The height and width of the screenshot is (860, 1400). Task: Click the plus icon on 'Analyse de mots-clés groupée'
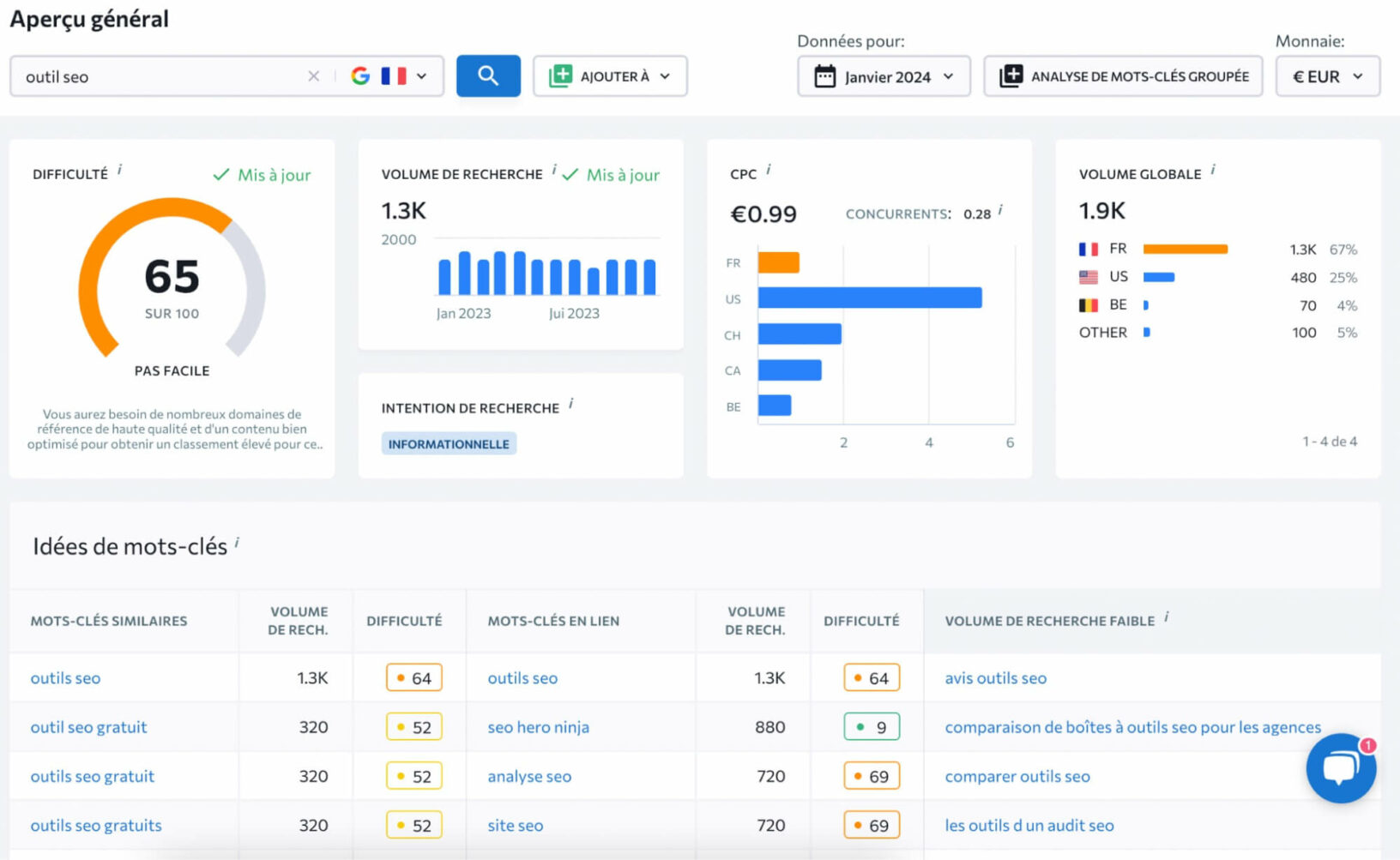click(1011, 75)
